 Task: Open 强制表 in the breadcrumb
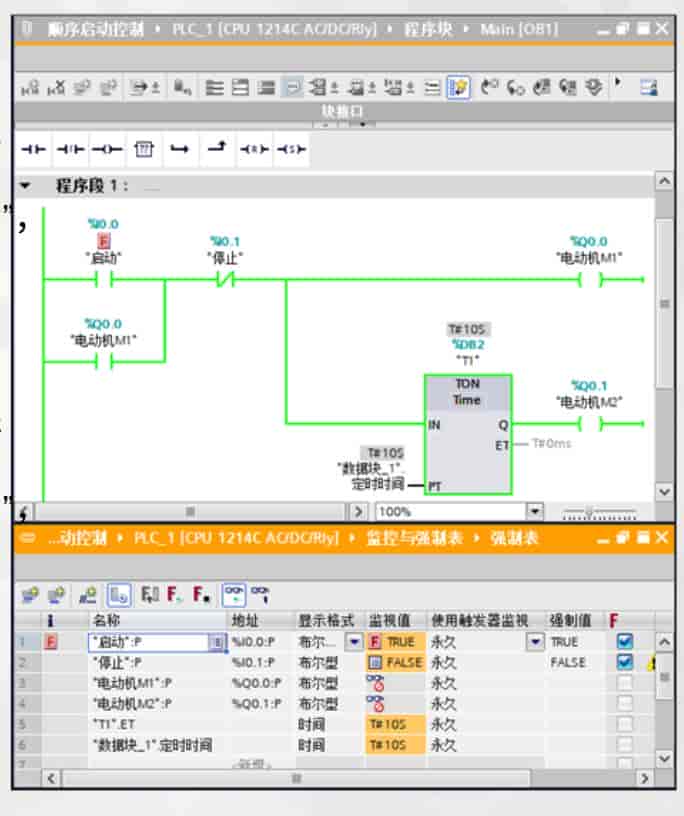point(513,538)
